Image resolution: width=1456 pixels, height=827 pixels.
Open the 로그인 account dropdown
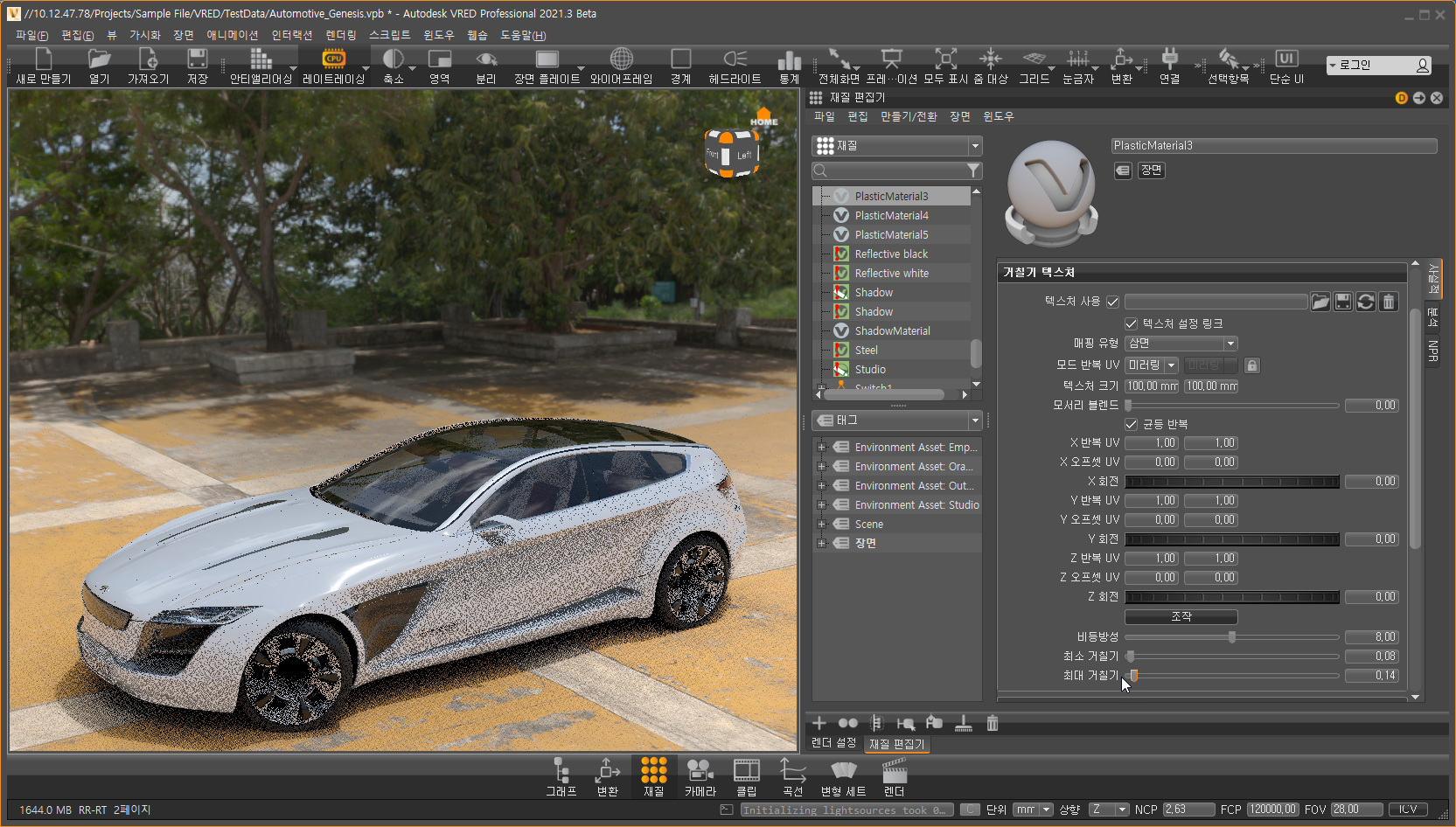[x=1379, y=66]
